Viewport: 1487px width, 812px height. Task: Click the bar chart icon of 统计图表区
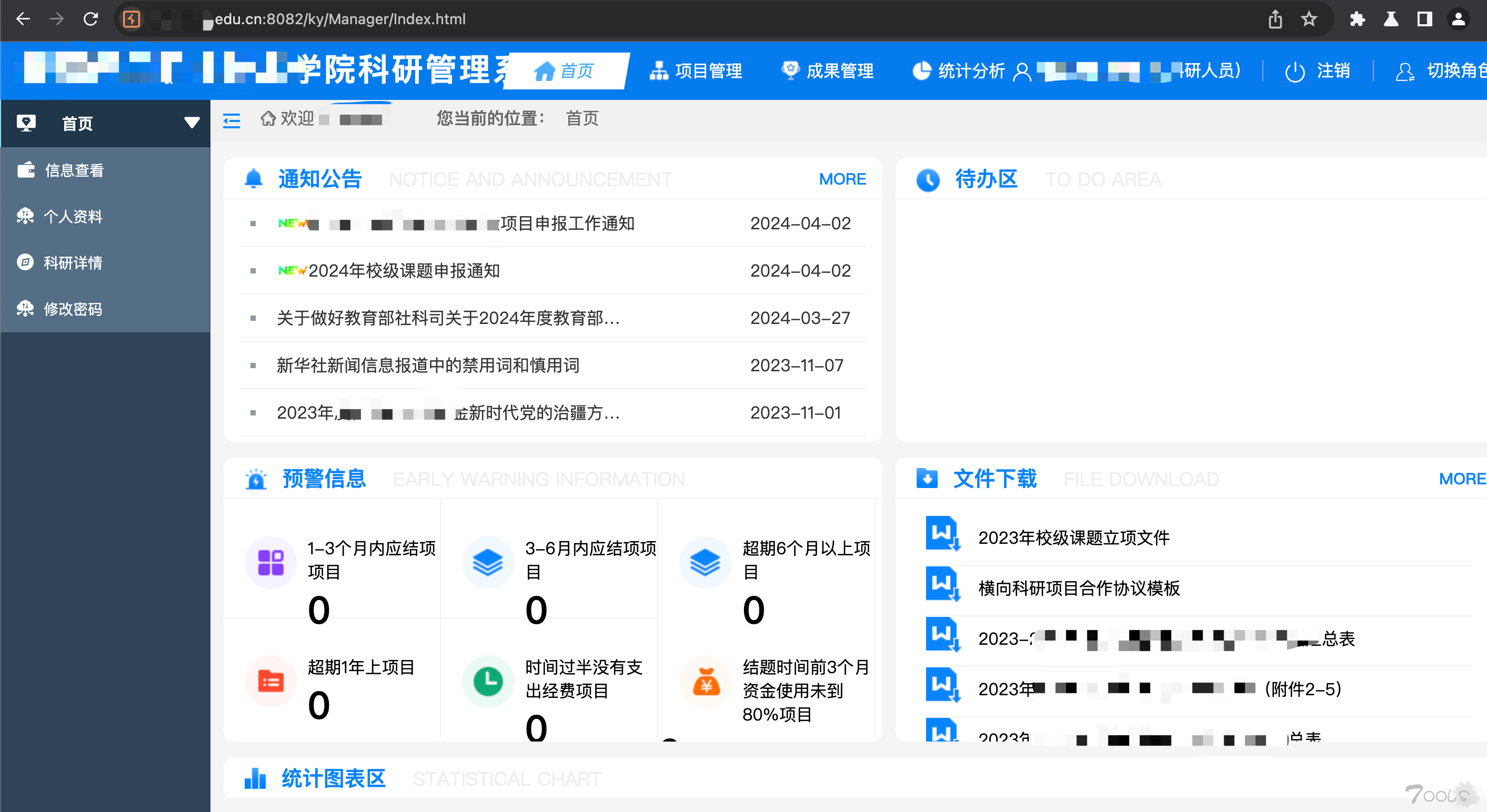coord(255,778)
